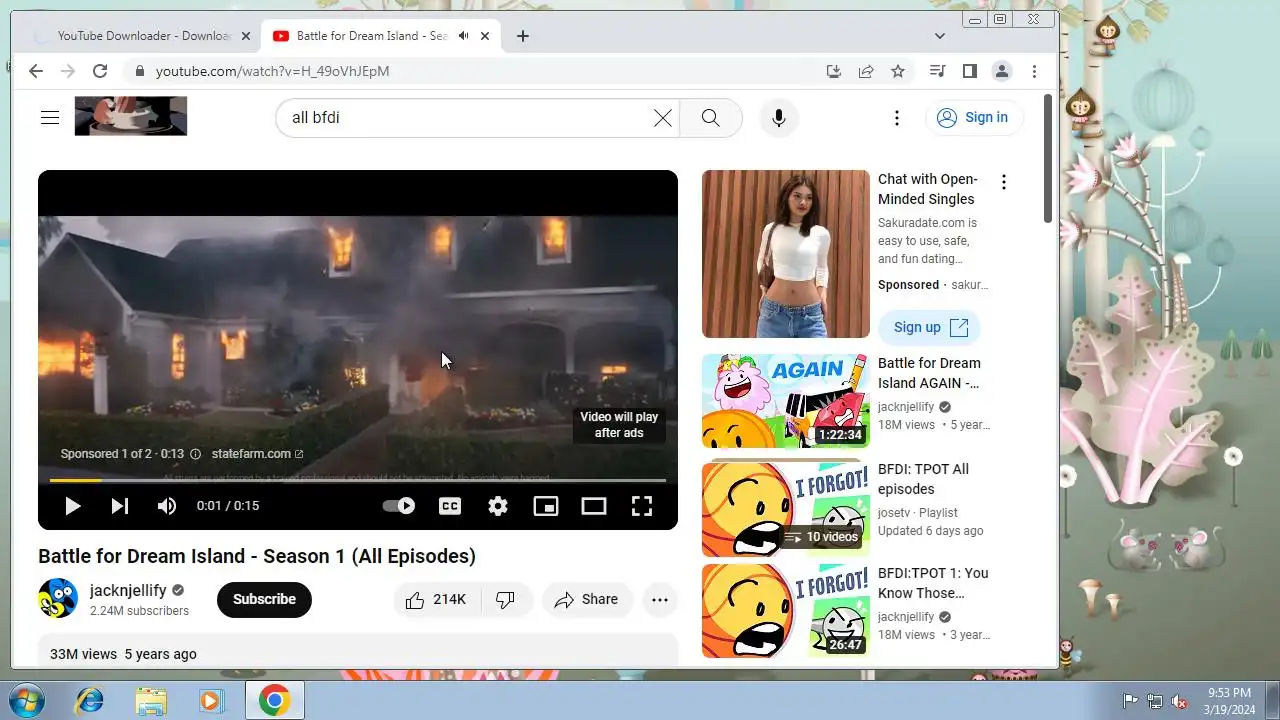
Task: Open Windows Start menu
Action: click(26, 700)
